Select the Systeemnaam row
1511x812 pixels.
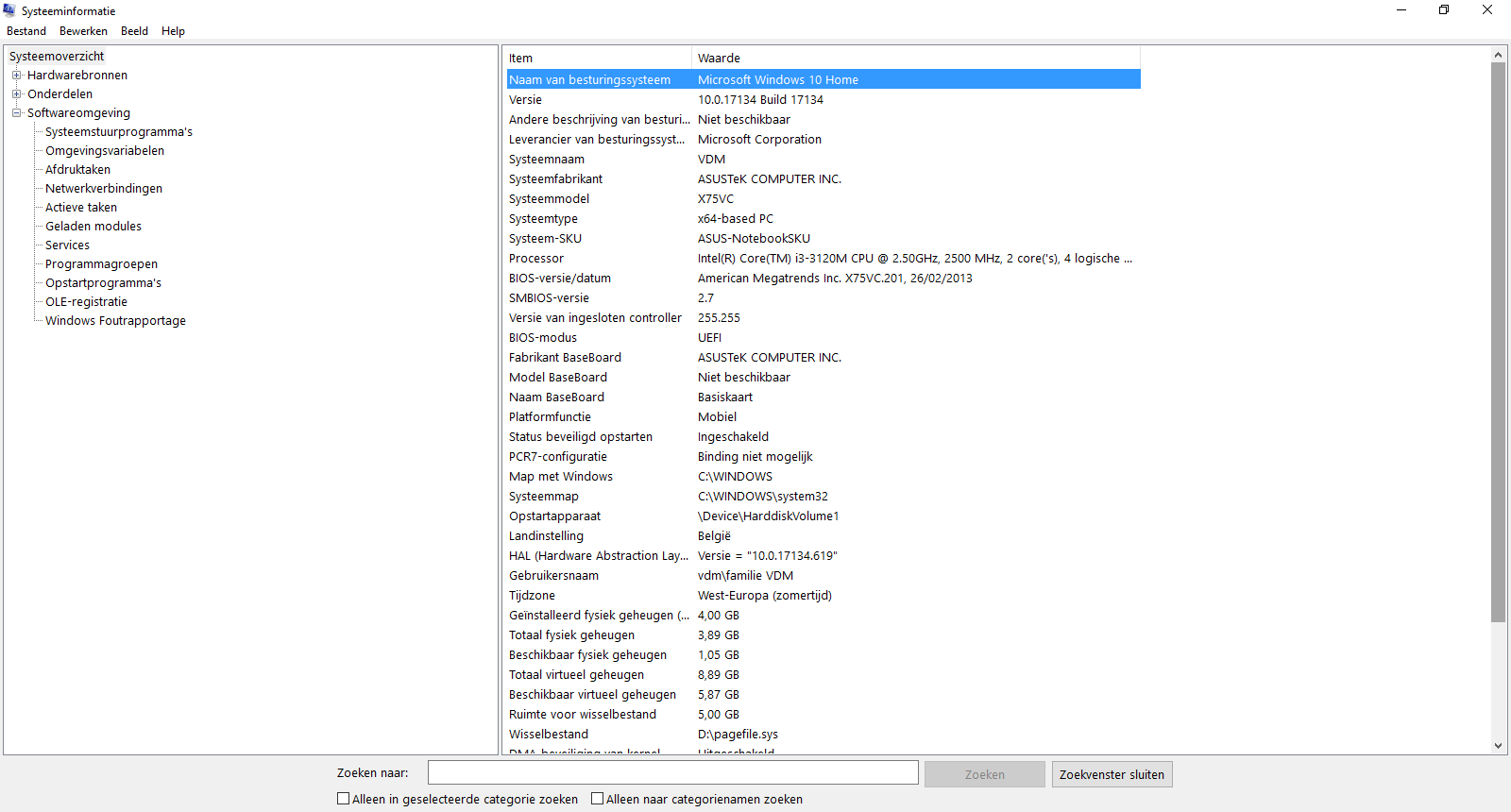823,160
